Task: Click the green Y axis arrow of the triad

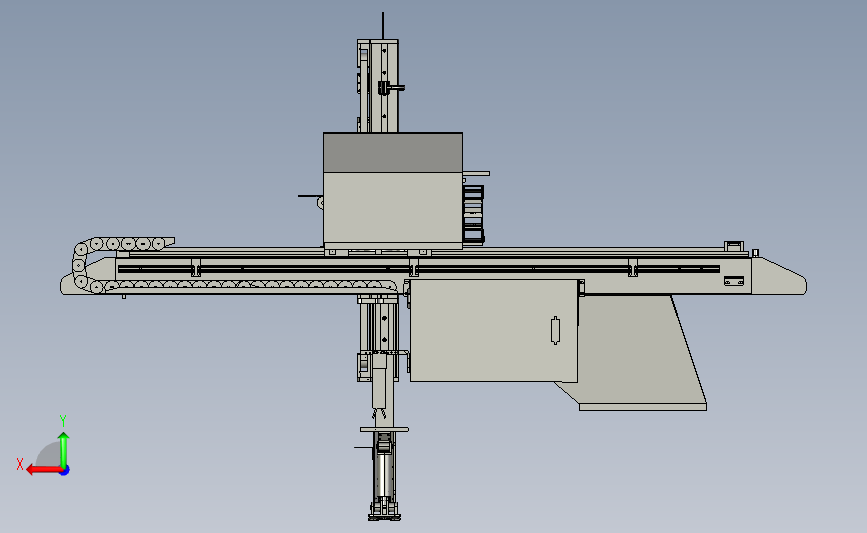Action: tap(64, 450)
